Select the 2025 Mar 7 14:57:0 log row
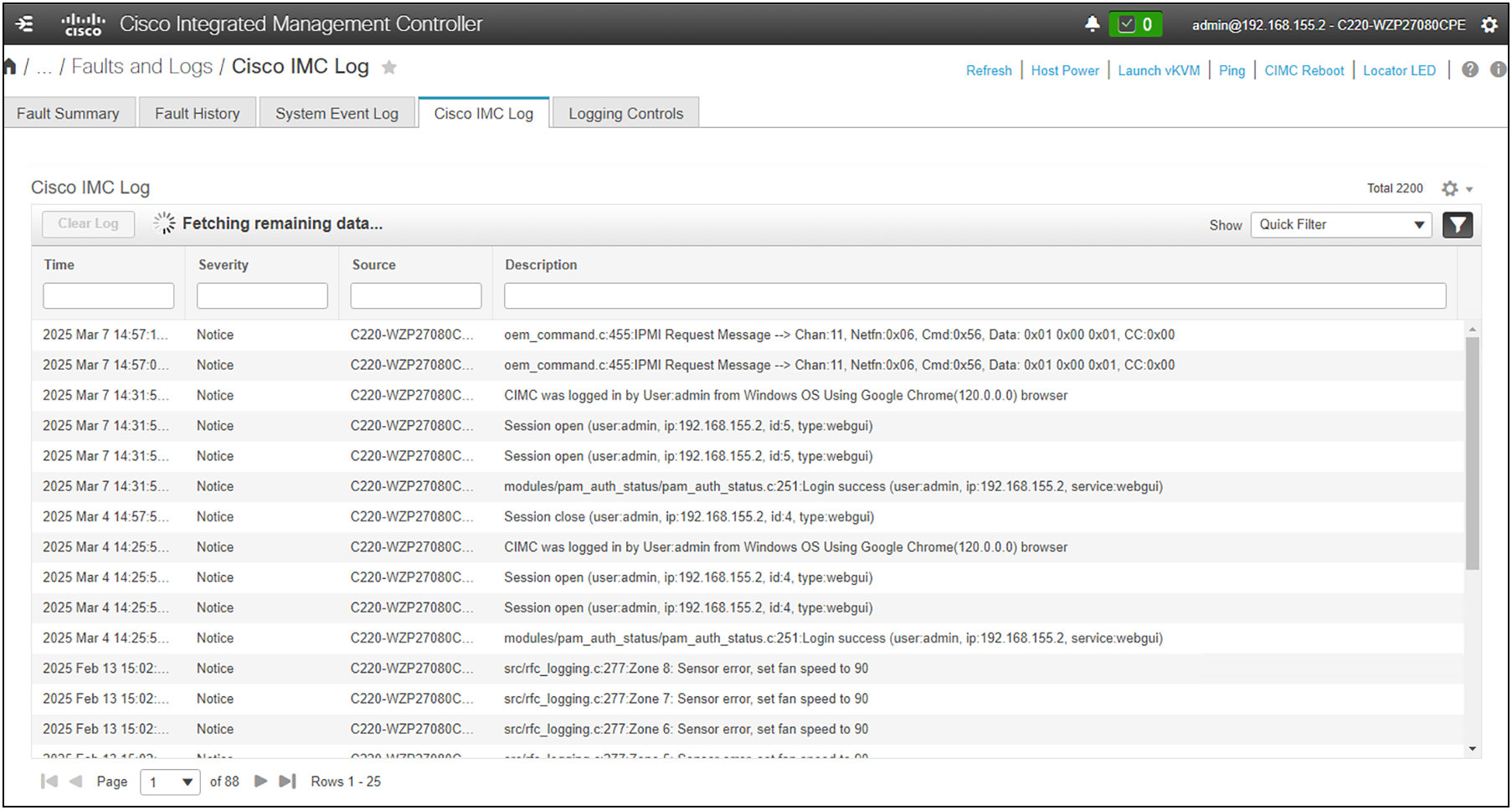This screenshot has height=810, width=1512. (x=748, y=365)
